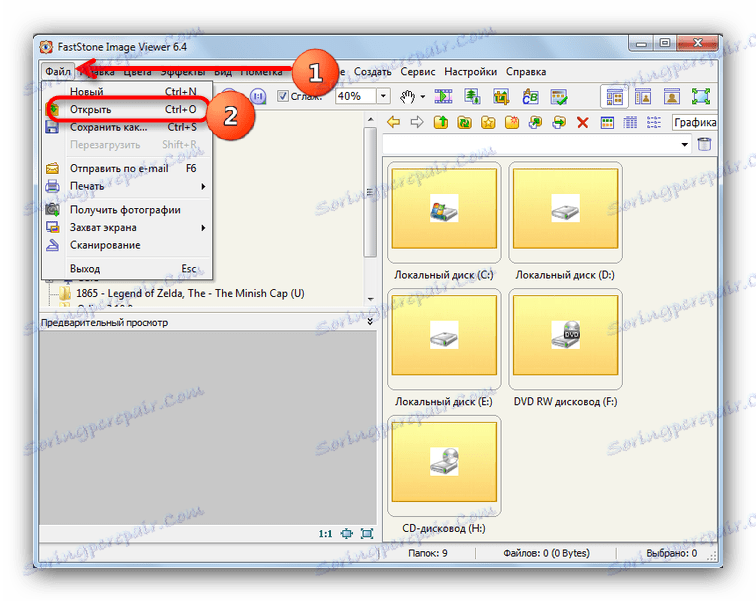Image resolution: width=756 pixels, height=601 pixels.
Task: Set preview to 1:1 actual size
Action: pos(325,534)
